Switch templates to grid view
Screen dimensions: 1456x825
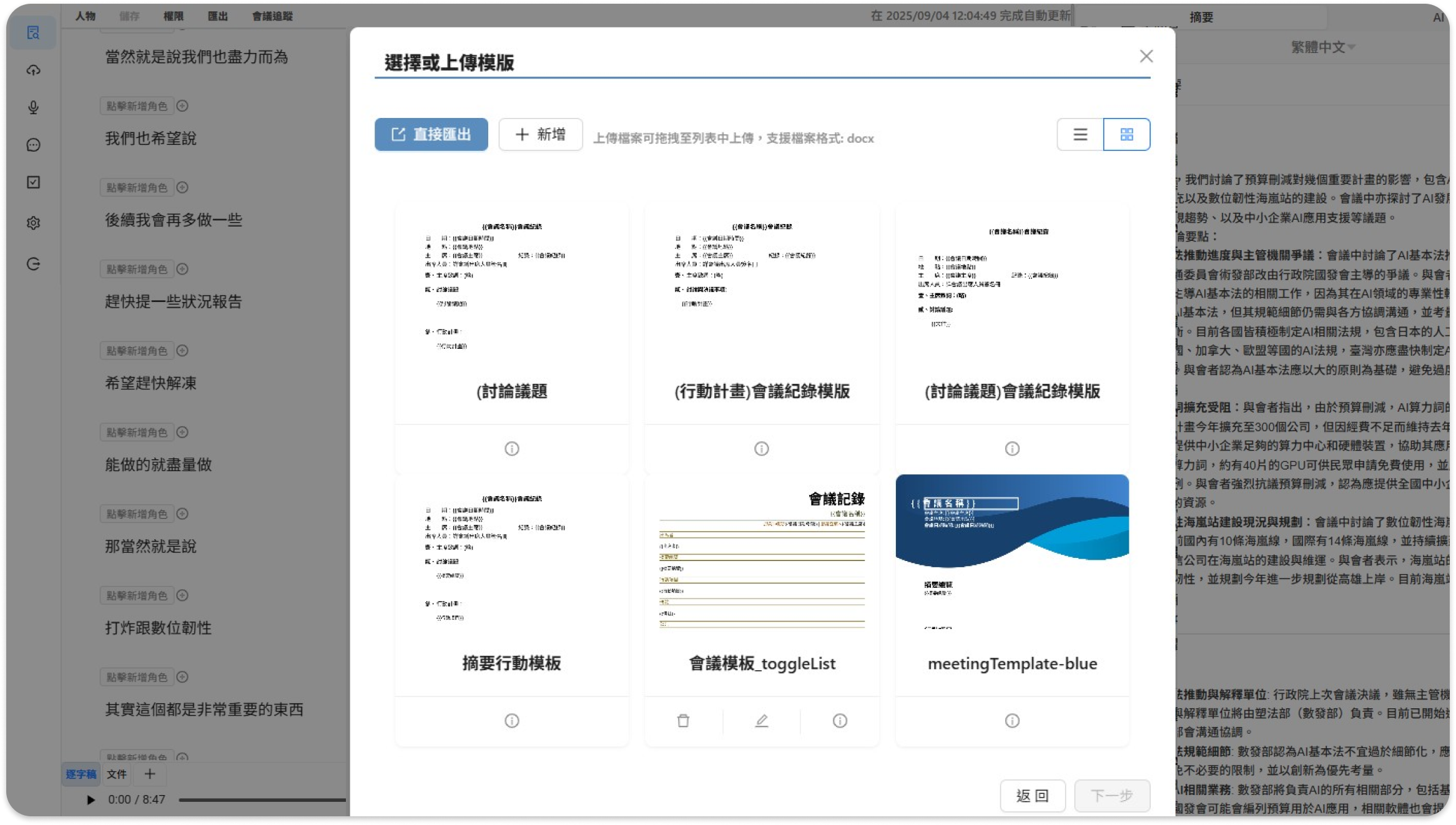click(x=1126, y=134)
